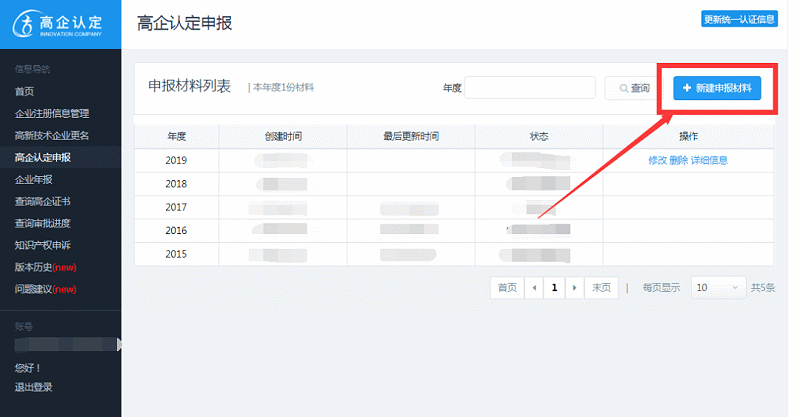Select 高新技术企业更名 menu item
The height and width of the screenshot is (417, 800).
point(52,135)
